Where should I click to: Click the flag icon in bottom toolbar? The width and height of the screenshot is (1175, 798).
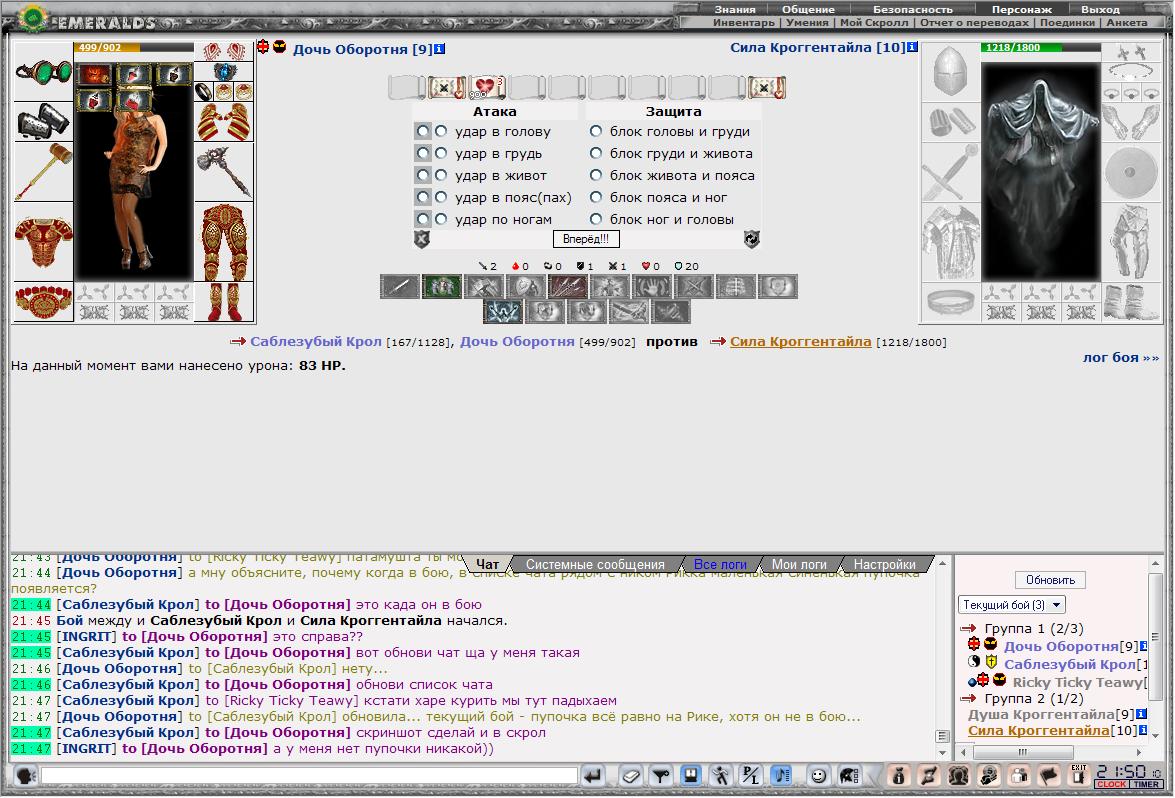(x=1048, y=776)
